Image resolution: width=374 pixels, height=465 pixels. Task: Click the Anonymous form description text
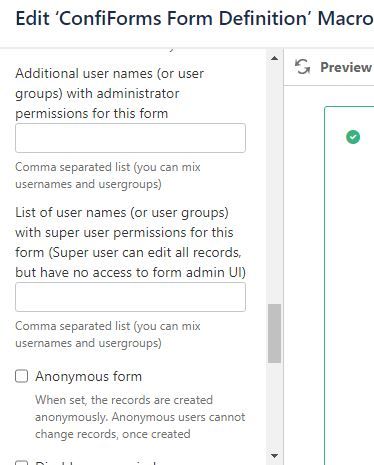click(140, 417)
